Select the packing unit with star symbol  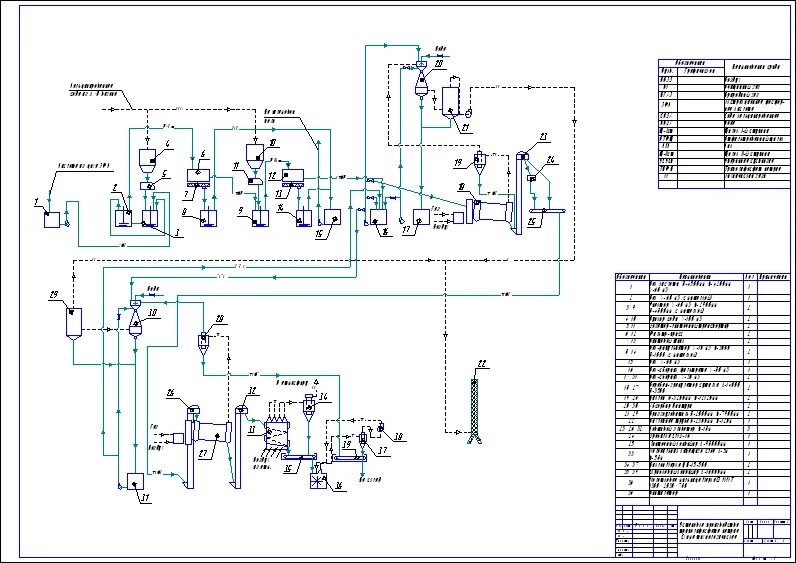tap(318, 480)
